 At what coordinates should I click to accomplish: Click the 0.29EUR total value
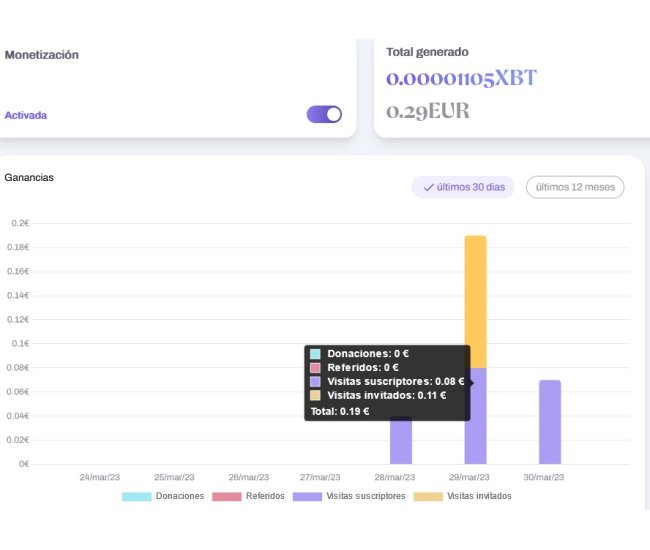click(427, 111)
